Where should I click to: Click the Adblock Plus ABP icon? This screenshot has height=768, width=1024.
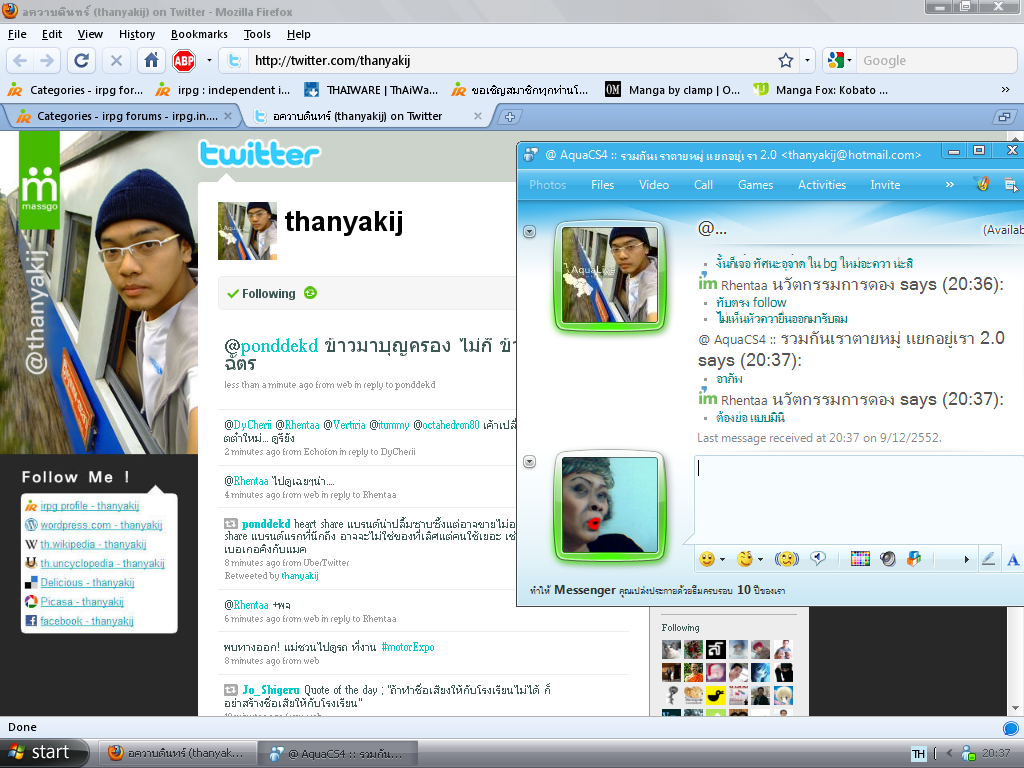click(x=184, y=61)
